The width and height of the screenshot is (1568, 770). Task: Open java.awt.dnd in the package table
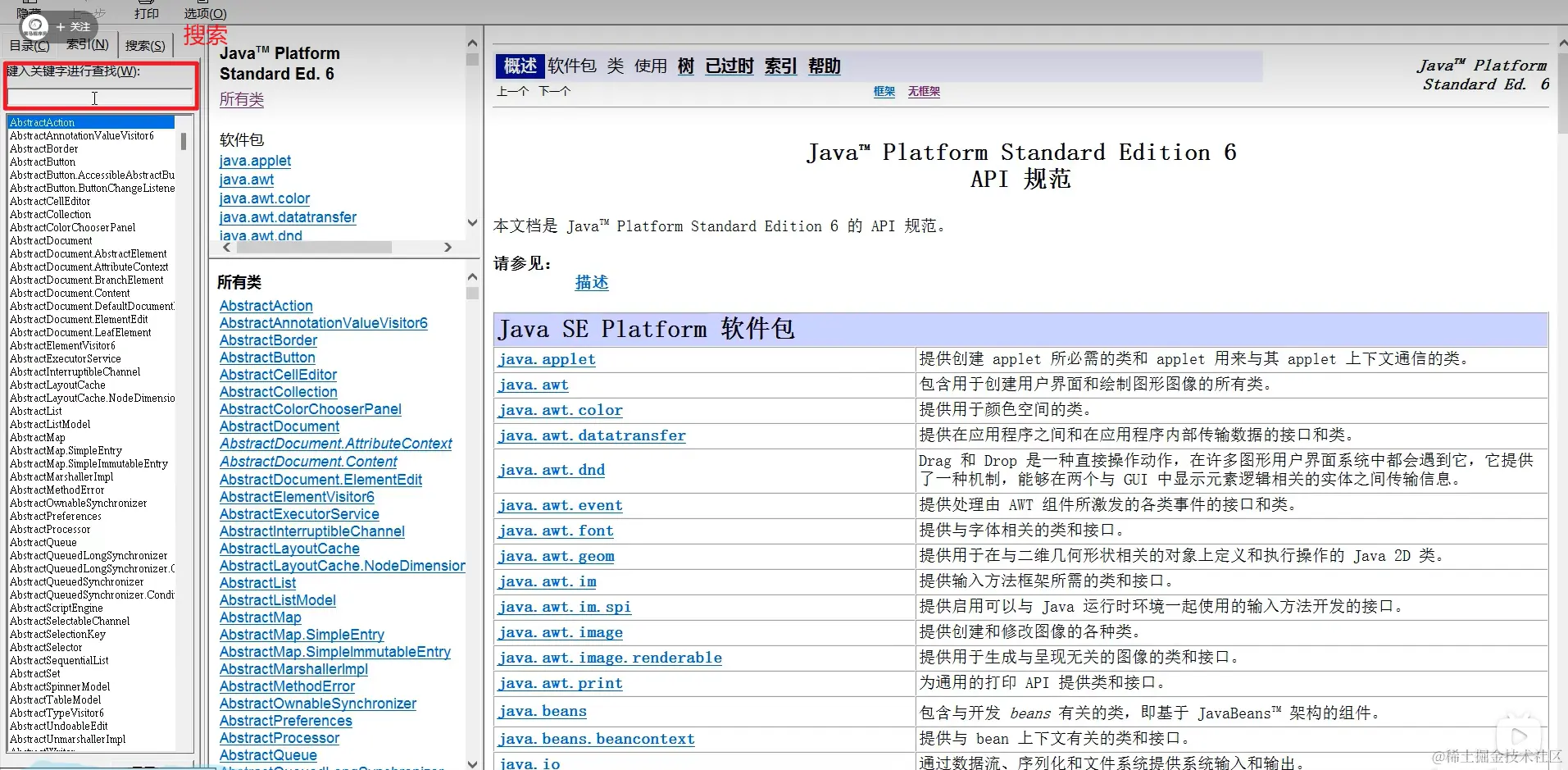click(x=552, y=470)
